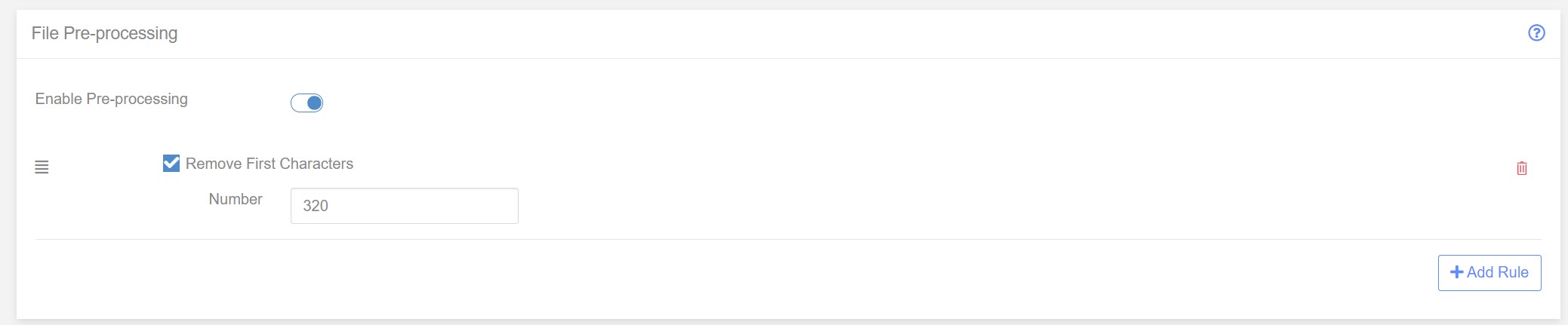Click the blue question mark icon

coord(1536,33)
